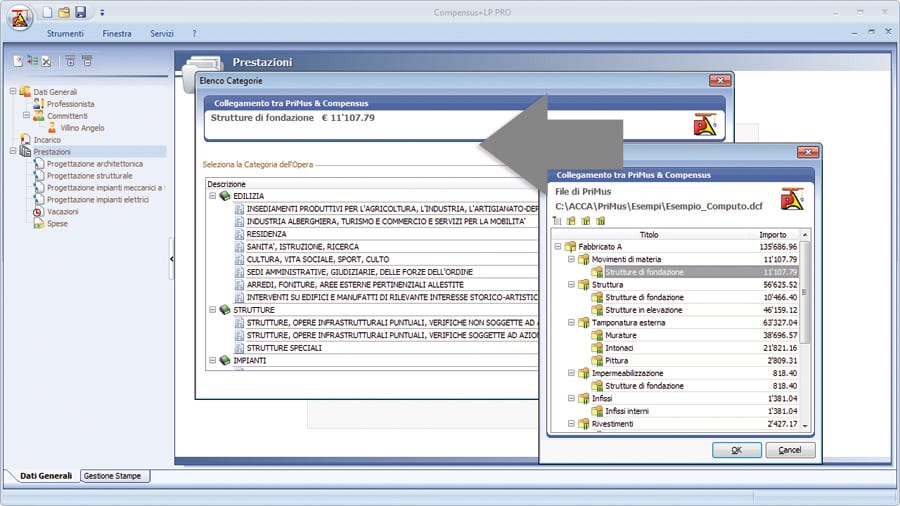Click the expand all tree icon in sidebar
The height and width of the screenshot is (506, 900).
(x=70, y=62)
